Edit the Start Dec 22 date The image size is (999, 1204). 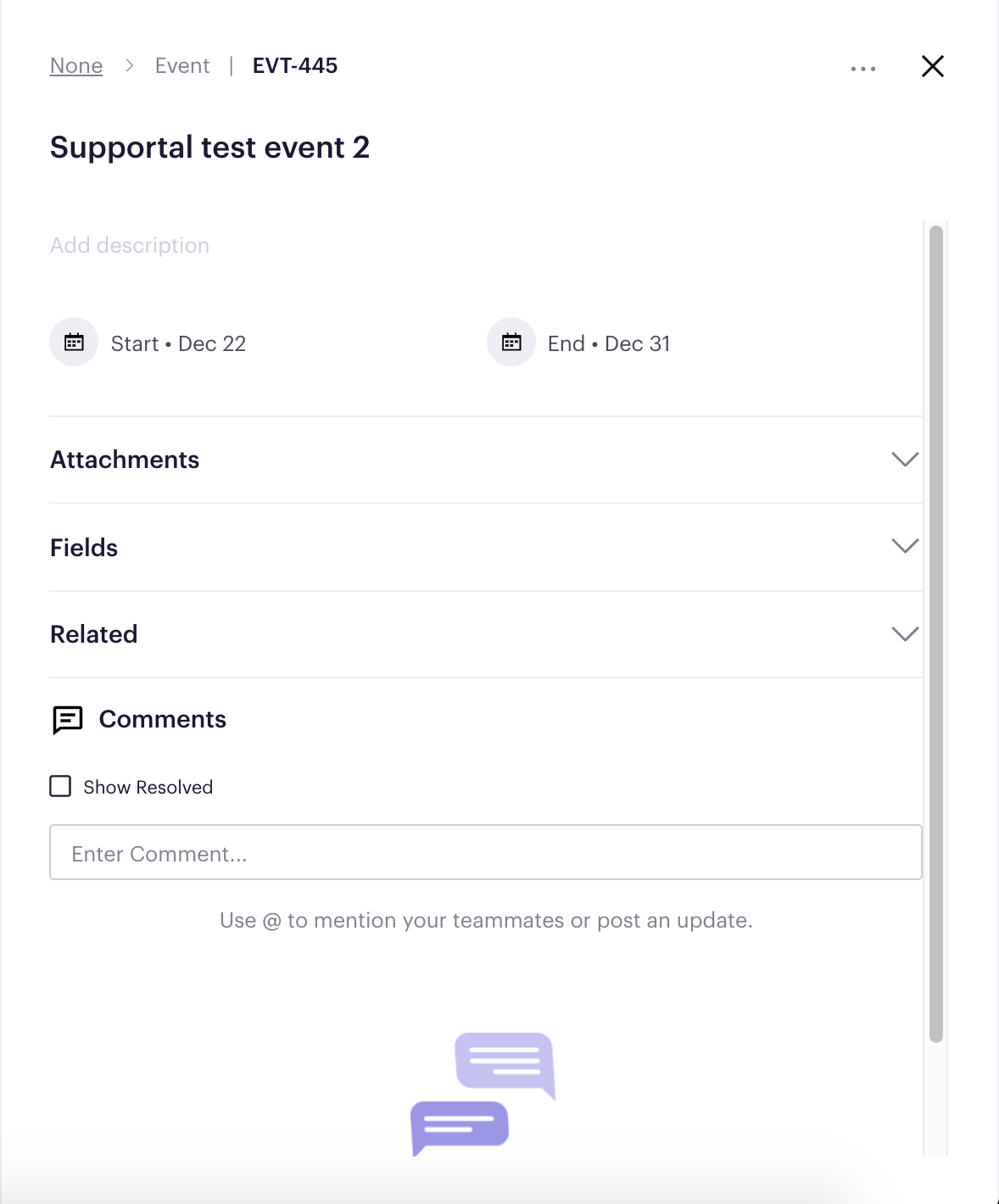[x=178, y=343]
